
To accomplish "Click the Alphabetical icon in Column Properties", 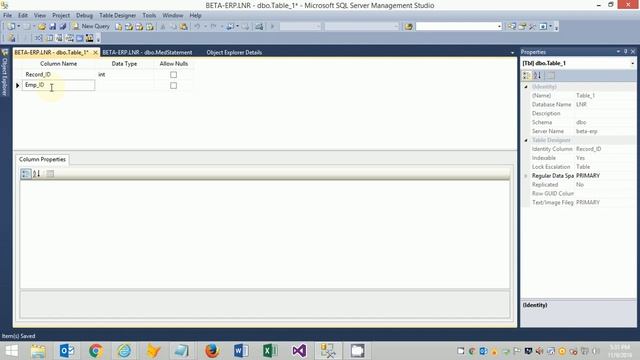I will [x=36, y=174].
